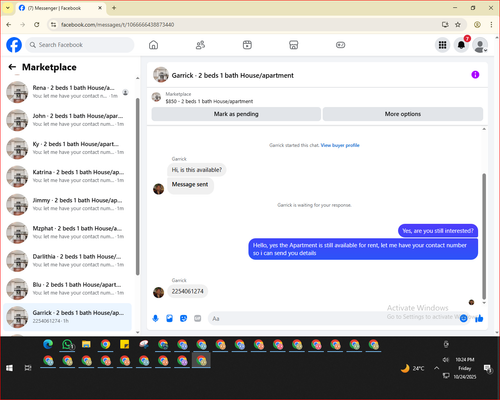Select the Garrick conversation row
The image size is (500, 400).
pos(68,317)
